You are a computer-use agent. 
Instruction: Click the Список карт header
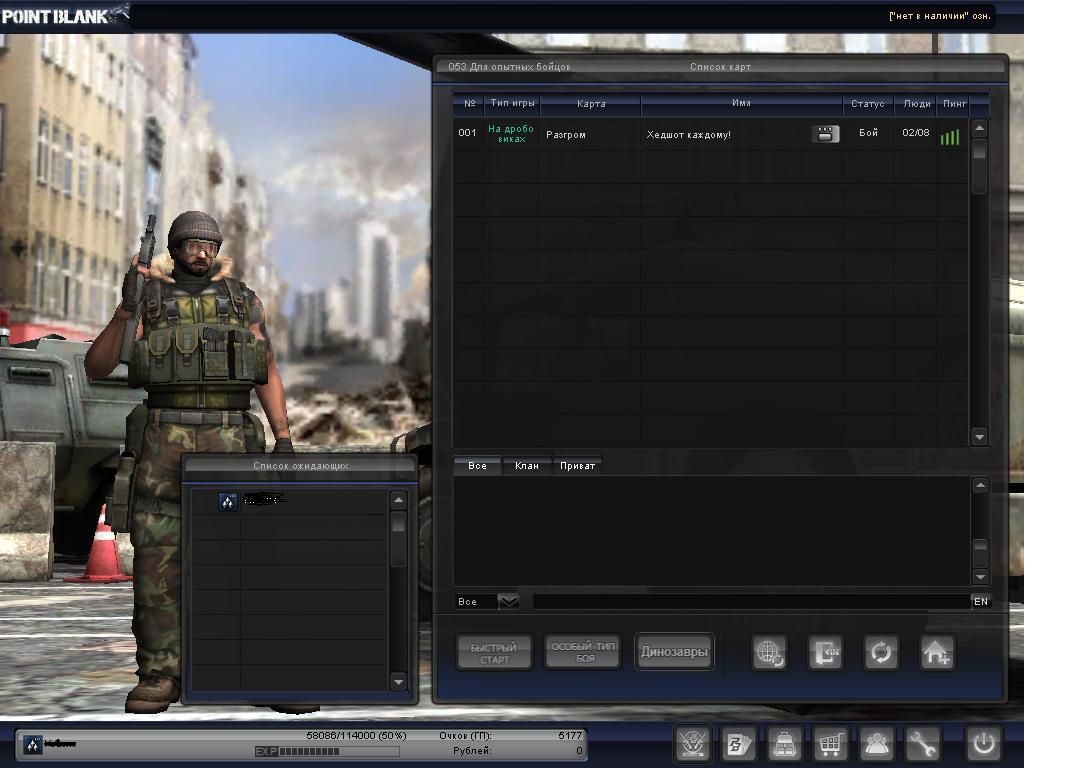point(720,67)
